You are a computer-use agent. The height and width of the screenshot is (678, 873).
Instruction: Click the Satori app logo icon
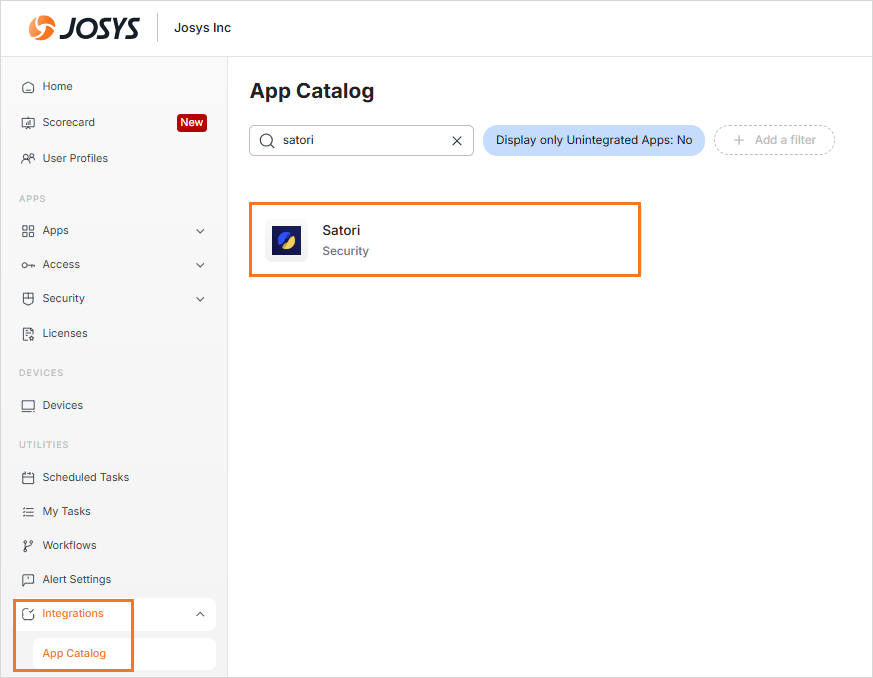[286, 240]
